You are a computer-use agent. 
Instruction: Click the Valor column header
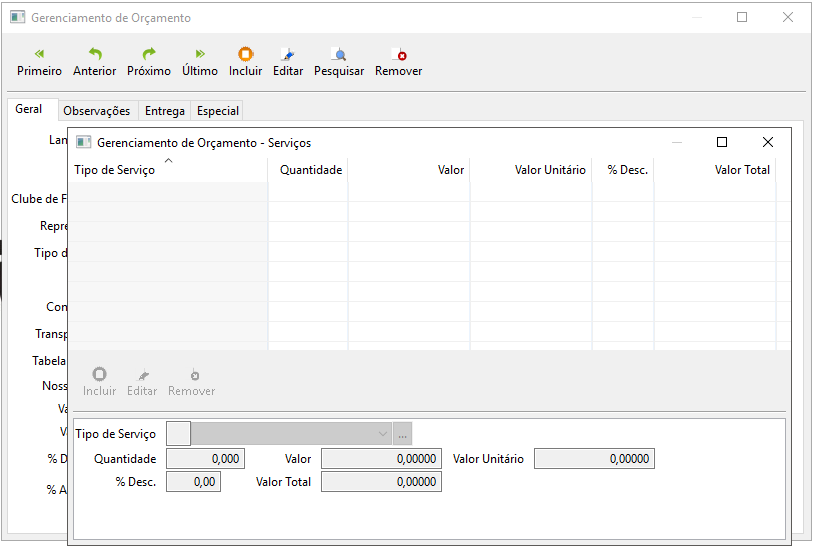409,170
